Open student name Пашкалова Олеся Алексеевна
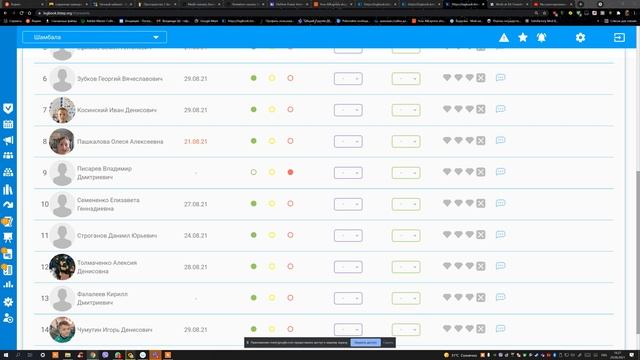The height and width of the screenshot is (360, 640). tap(120, 142)
